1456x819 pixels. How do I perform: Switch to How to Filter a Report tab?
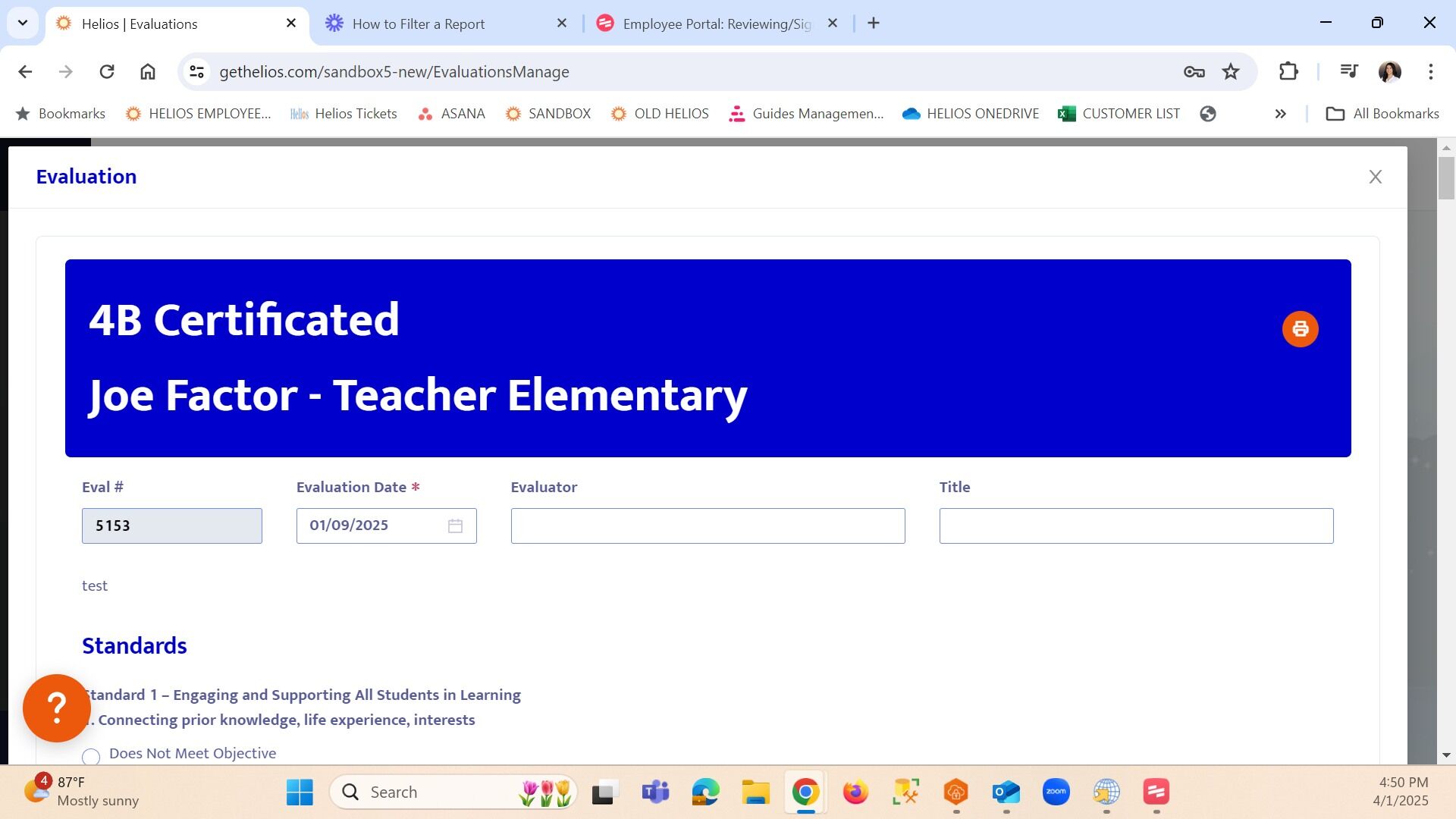pos(418,24)
